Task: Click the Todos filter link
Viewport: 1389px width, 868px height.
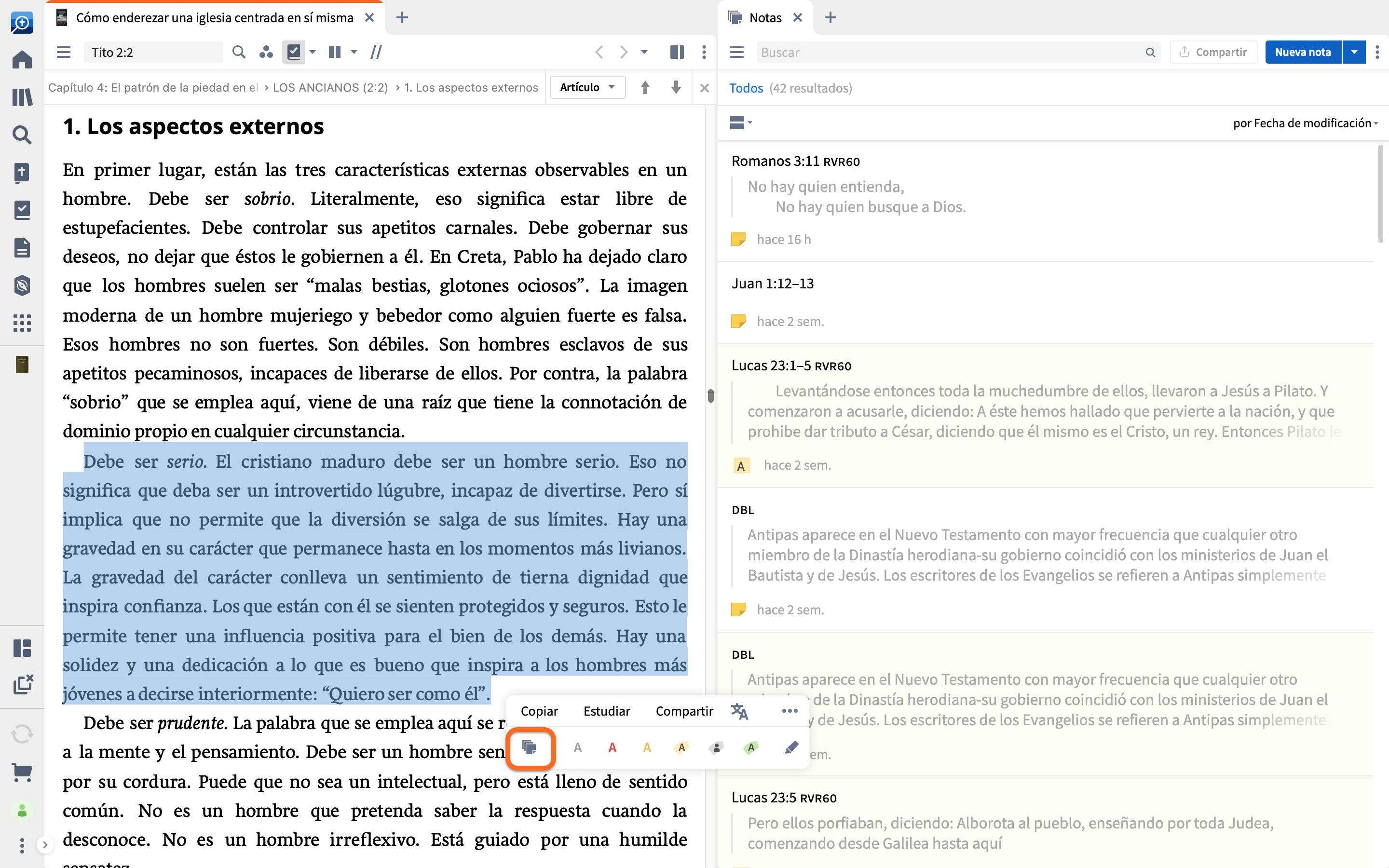Action: [746, 88]
